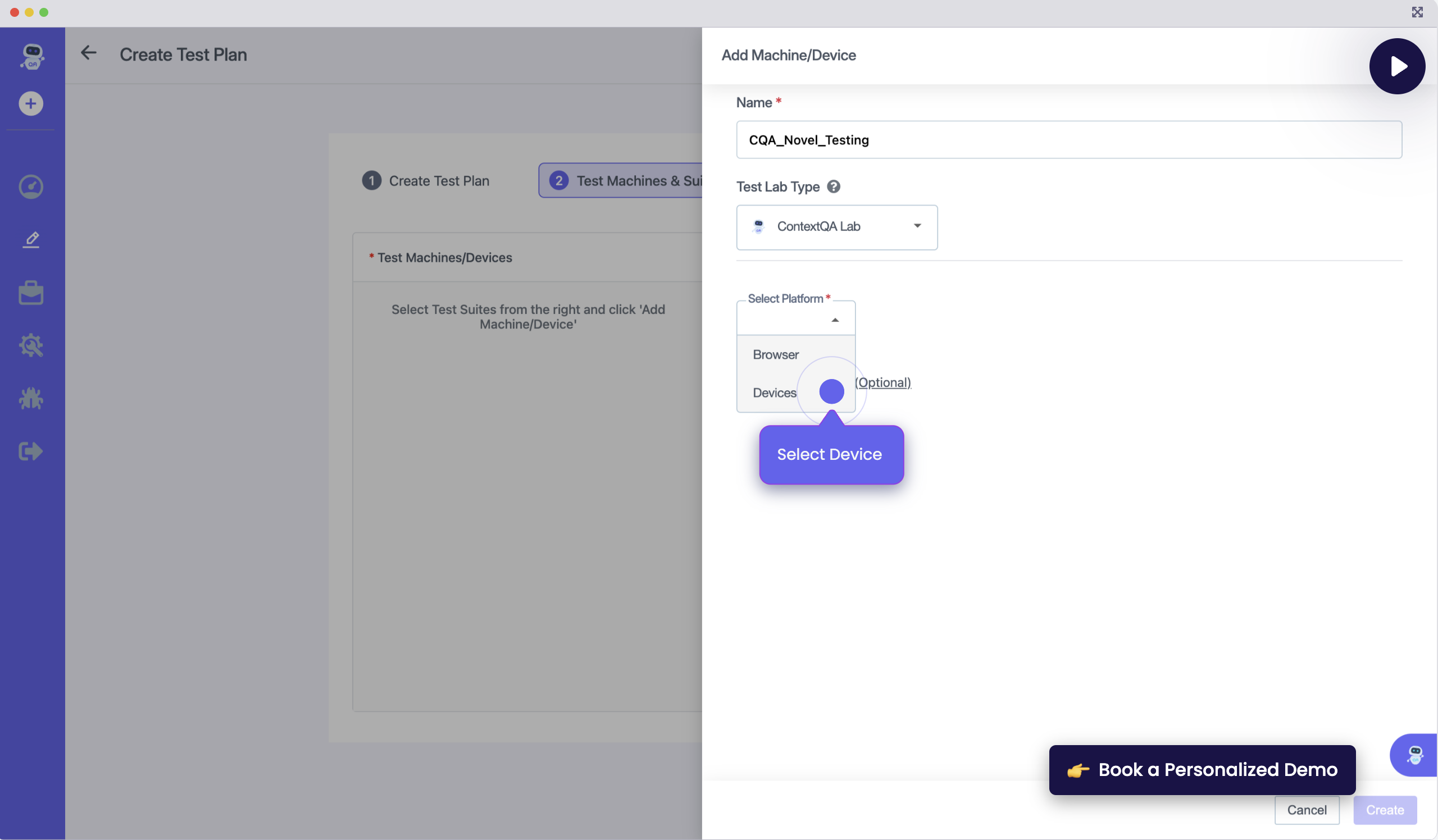
Task: Go back with the arrow beside Create Test Plan
Action: pos(88,53)
